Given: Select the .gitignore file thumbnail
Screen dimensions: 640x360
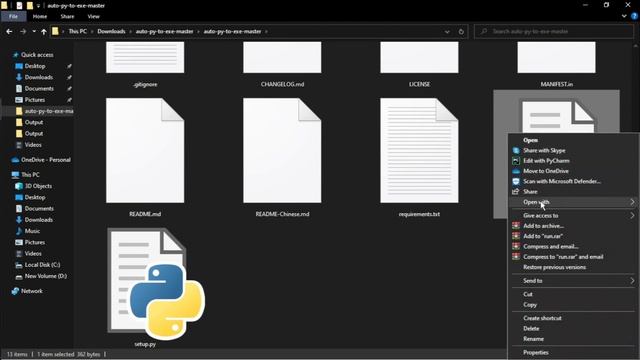Looking at the screenshot, I should 145,58.
